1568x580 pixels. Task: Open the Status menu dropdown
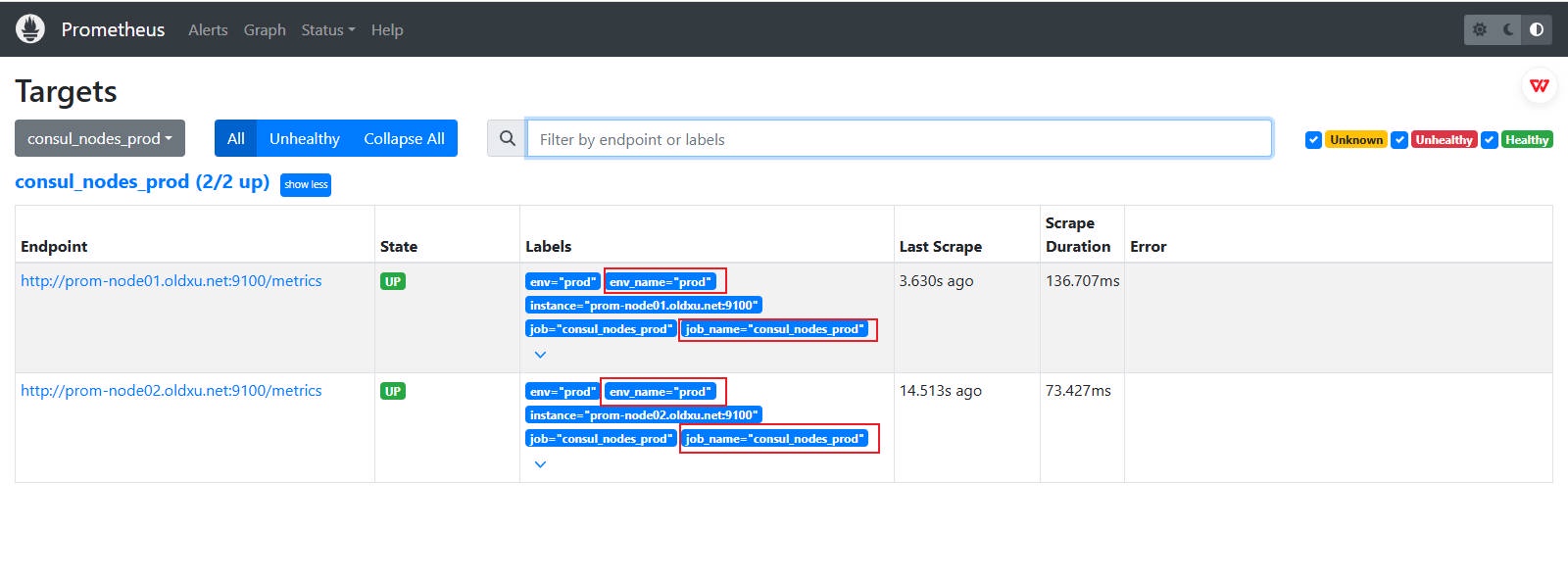click(327, 30)
